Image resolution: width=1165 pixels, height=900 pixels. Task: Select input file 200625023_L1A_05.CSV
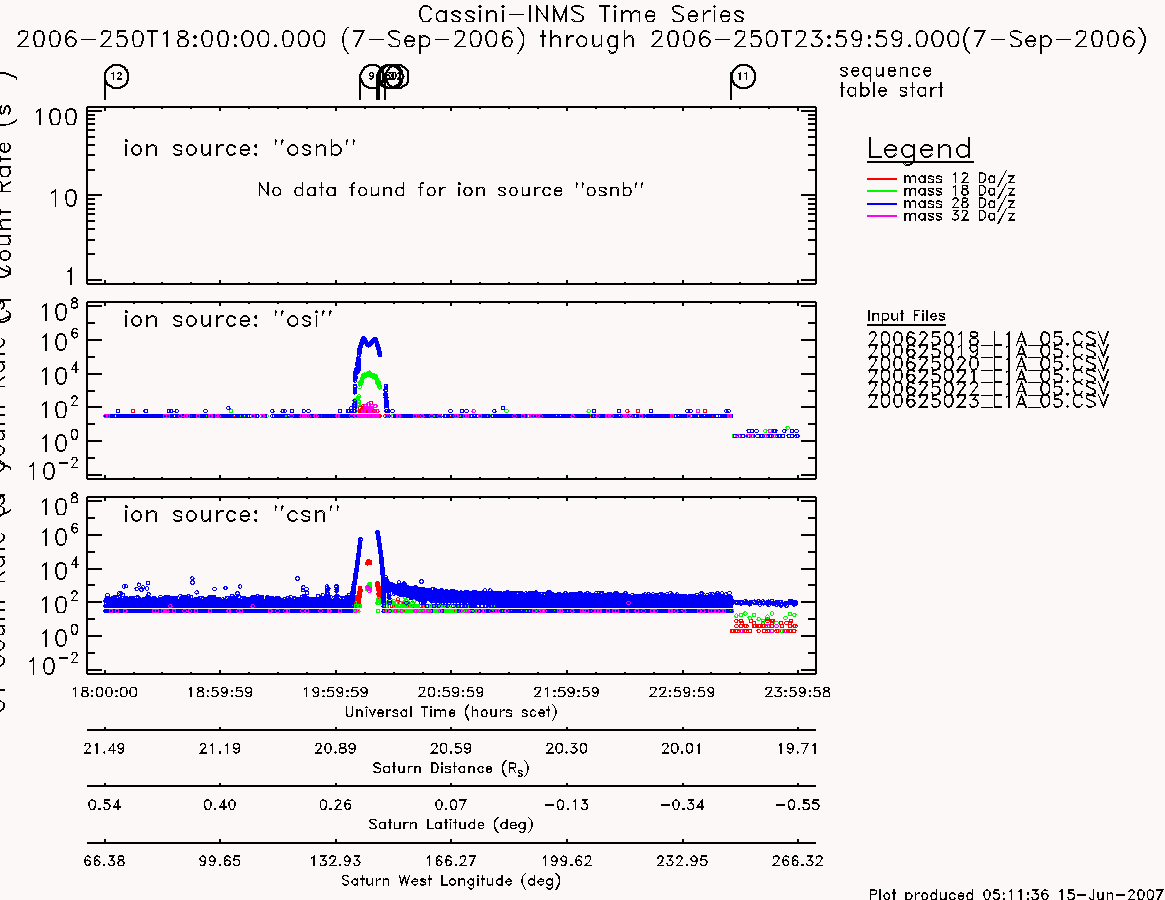[x=987, y=401]
